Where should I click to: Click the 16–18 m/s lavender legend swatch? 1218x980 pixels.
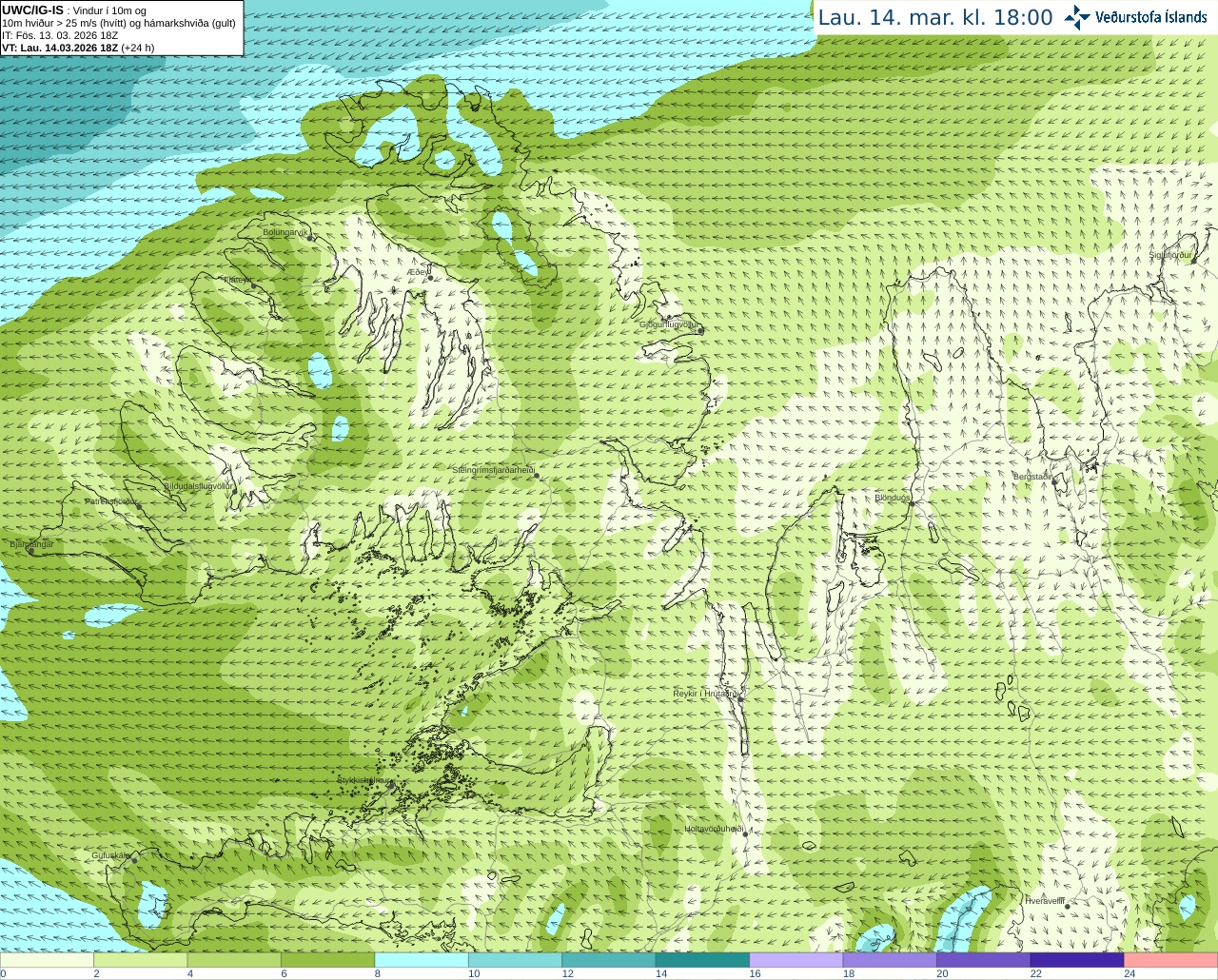[796, 960]
